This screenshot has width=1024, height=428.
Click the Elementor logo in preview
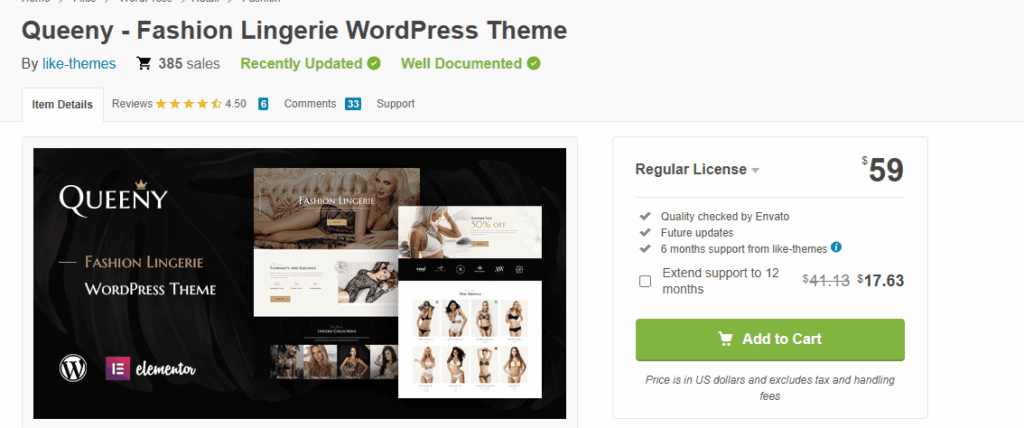point(151,369)
